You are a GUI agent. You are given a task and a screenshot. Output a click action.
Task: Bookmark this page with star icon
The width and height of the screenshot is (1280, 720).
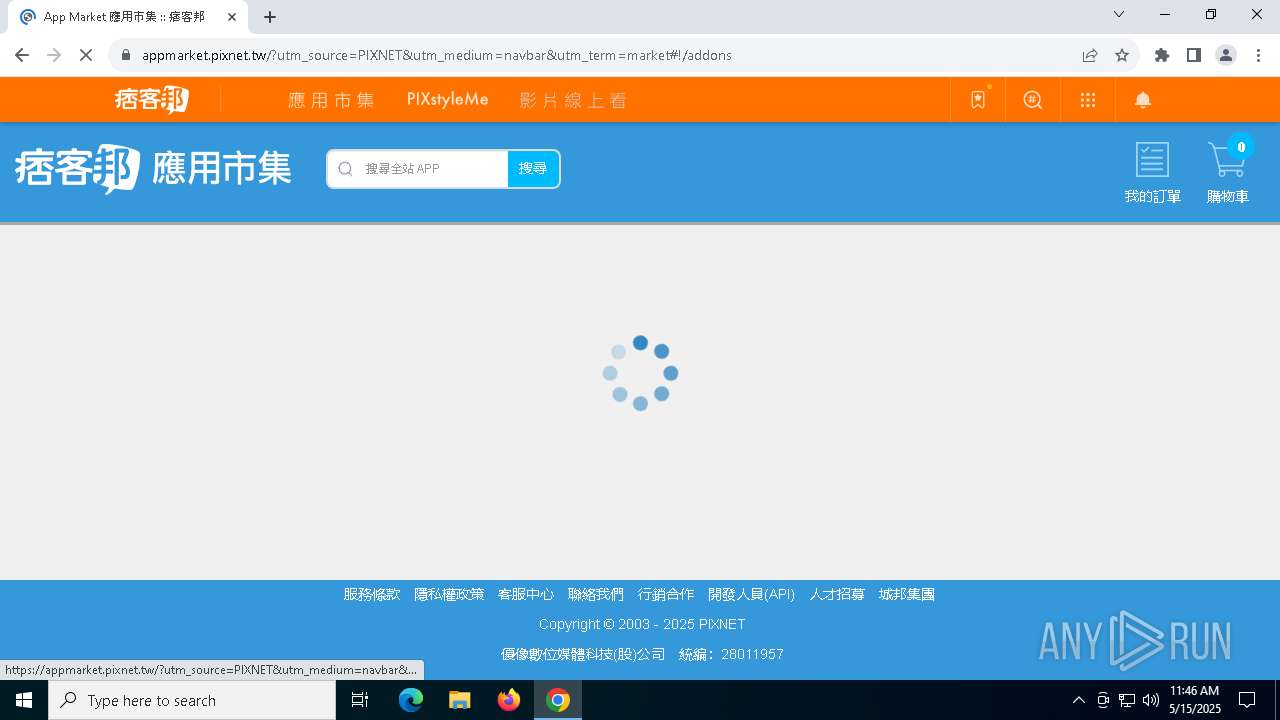(x=1122, y=55)
